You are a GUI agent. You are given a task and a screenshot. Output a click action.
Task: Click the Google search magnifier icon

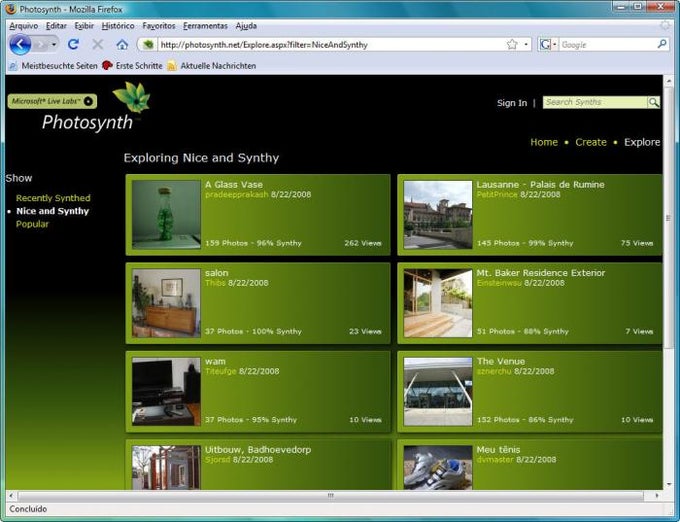pos(662,44)
